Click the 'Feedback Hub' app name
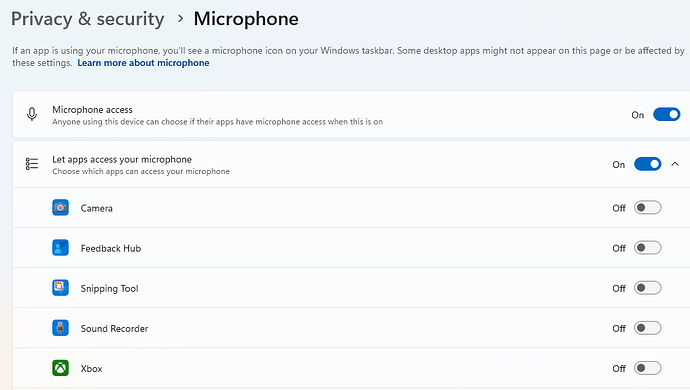 tap(111, 248)
